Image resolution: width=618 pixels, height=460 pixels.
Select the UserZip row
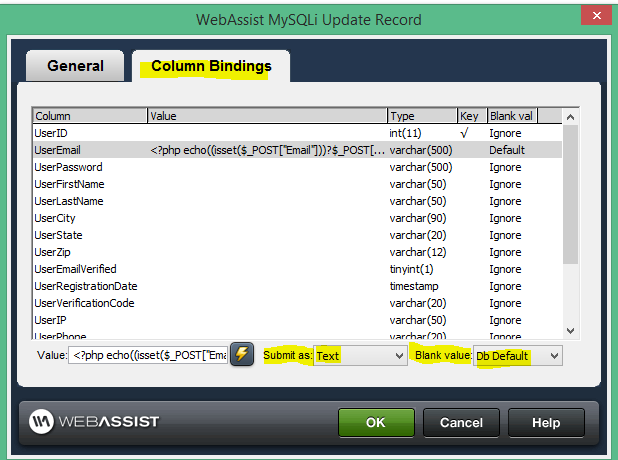[297, 252]
